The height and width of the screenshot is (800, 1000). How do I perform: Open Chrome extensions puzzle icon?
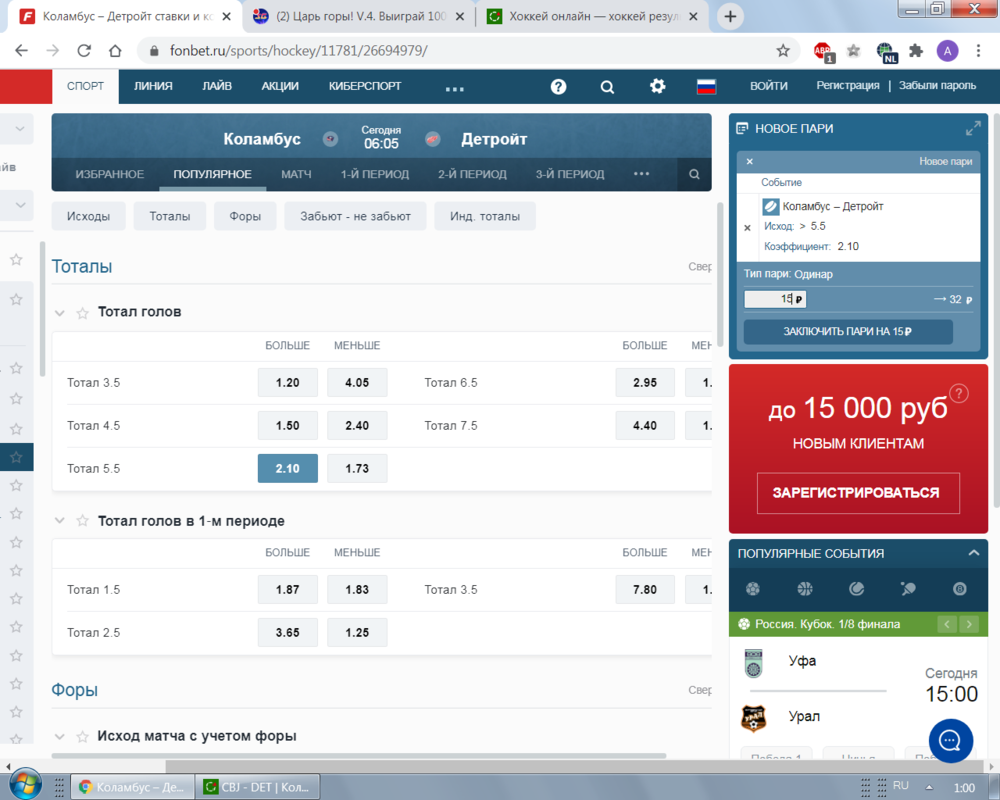[x=916, y=50]
